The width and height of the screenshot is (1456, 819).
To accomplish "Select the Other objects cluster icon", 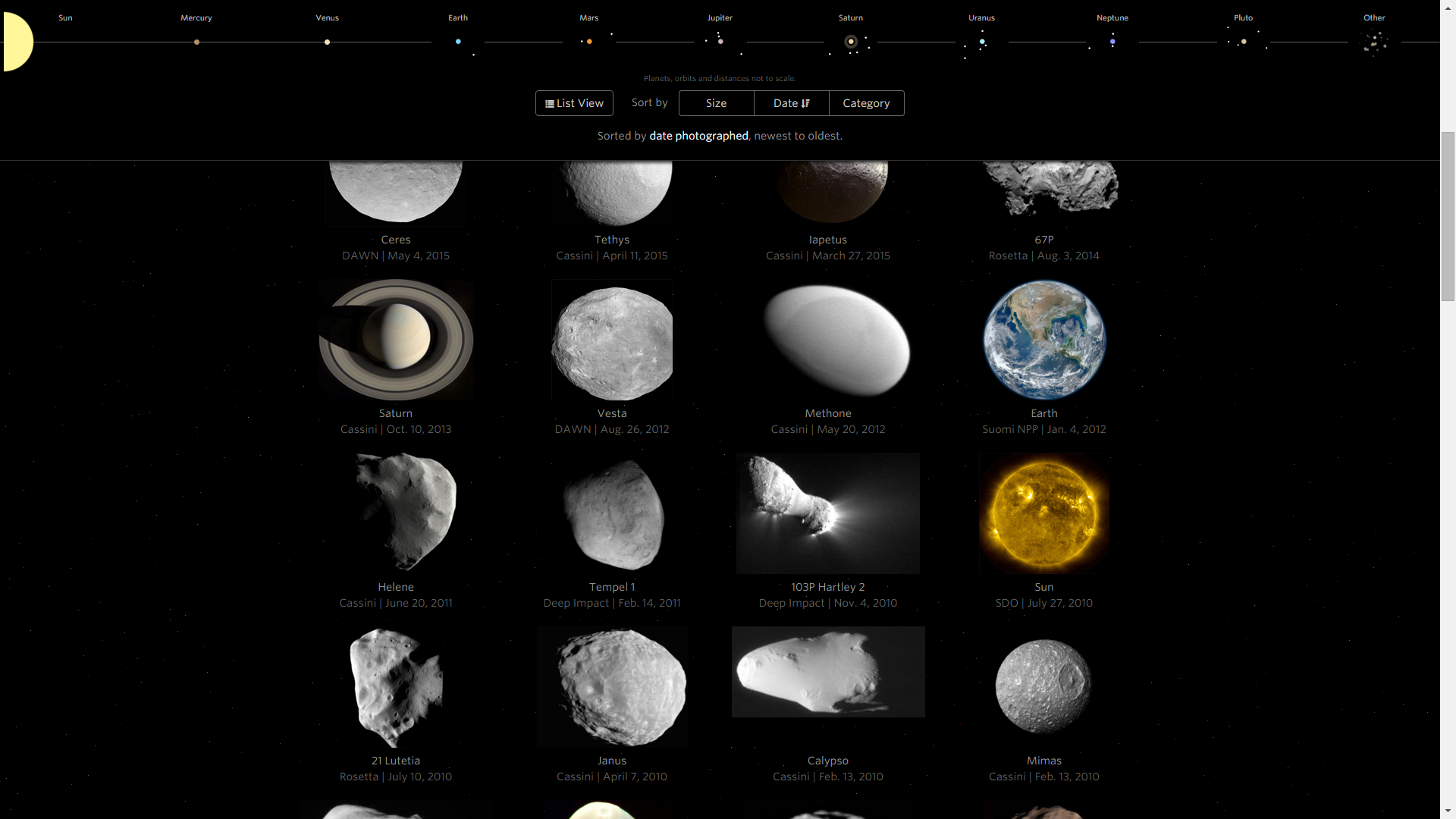I will (1375, 43).
